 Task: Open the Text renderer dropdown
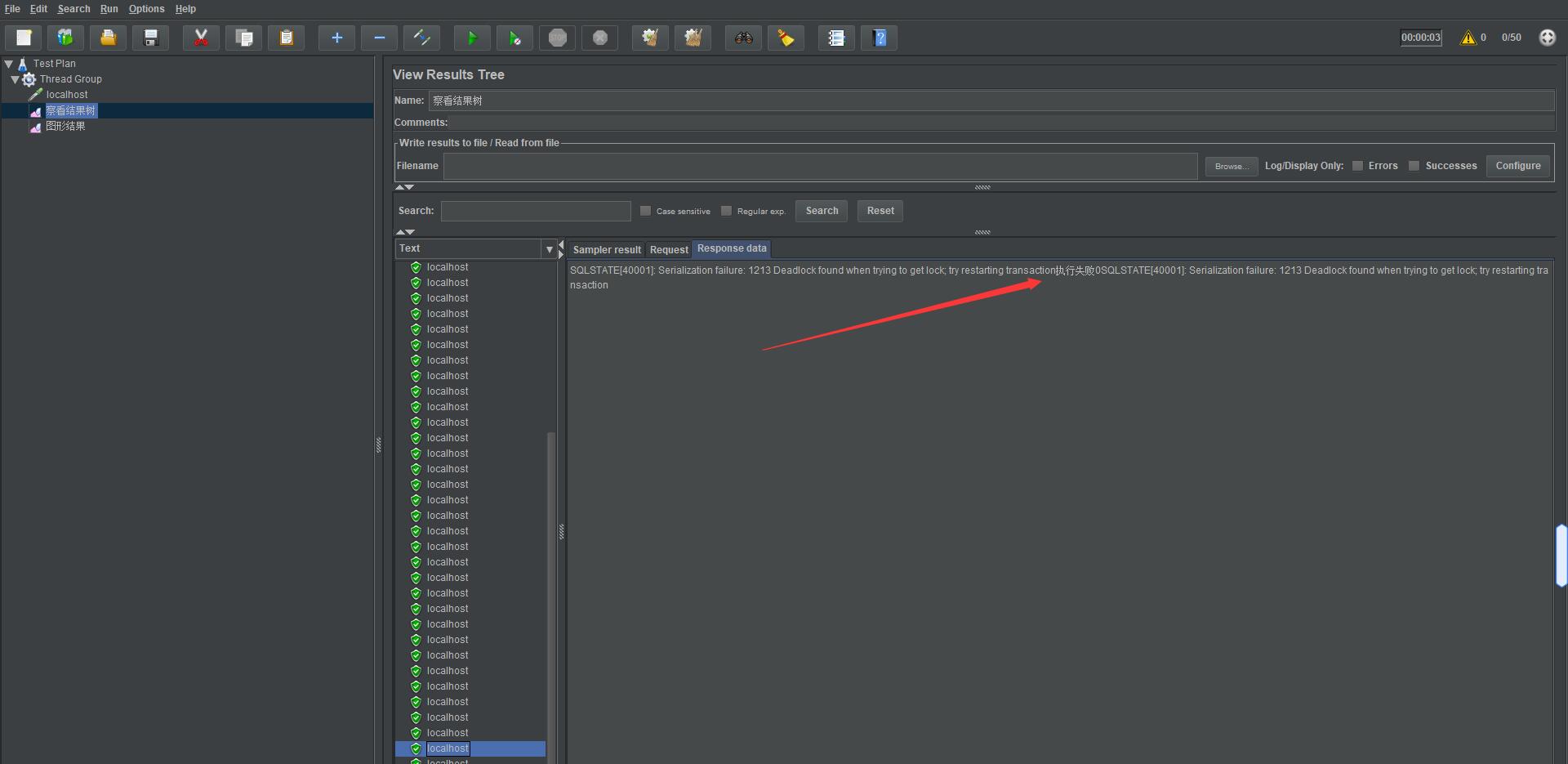tap(550, 249)
